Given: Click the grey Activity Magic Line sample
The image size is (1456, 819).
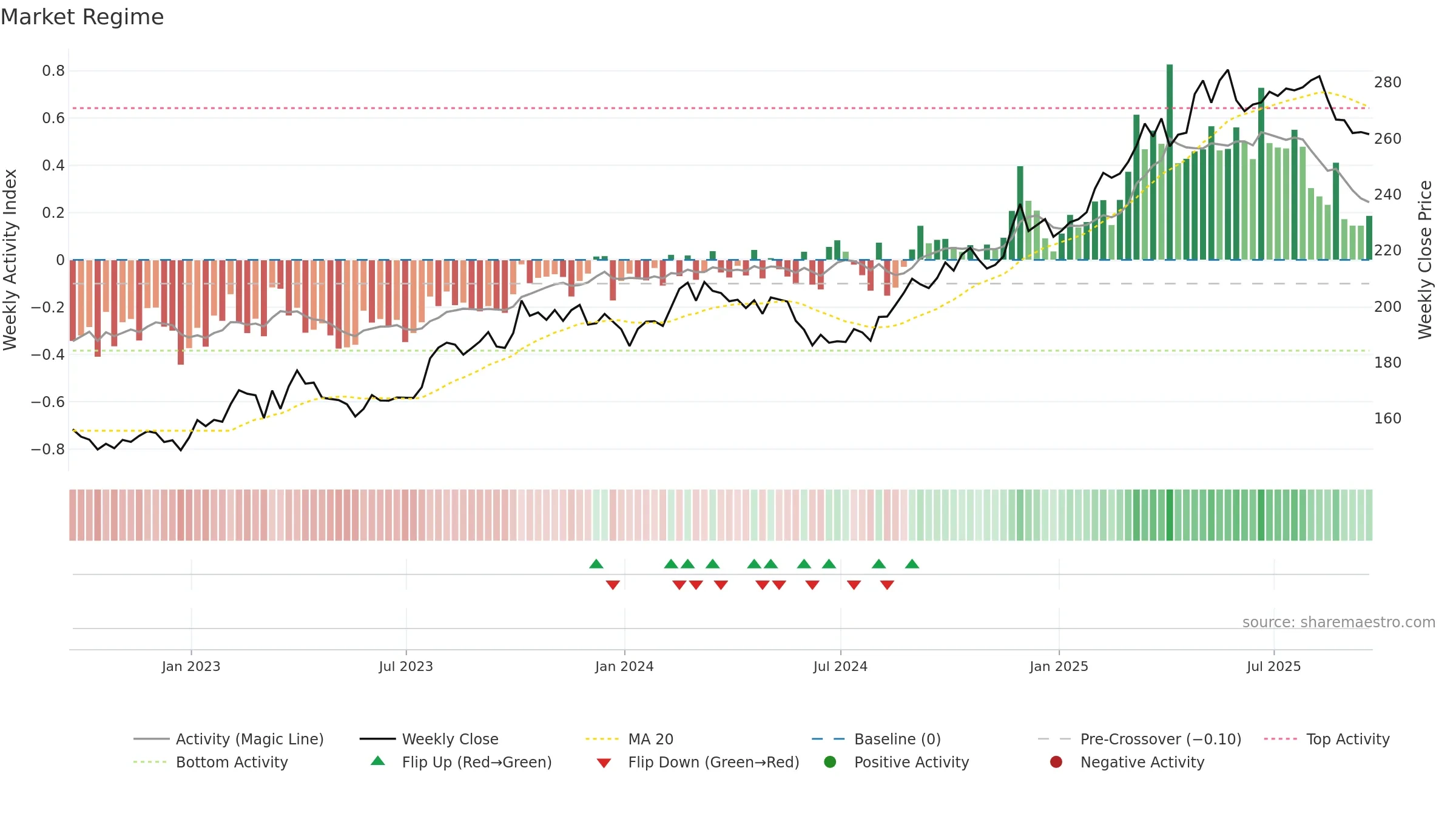Looking at the screenshot, I should pyautogui.click(x=151, y=739).
